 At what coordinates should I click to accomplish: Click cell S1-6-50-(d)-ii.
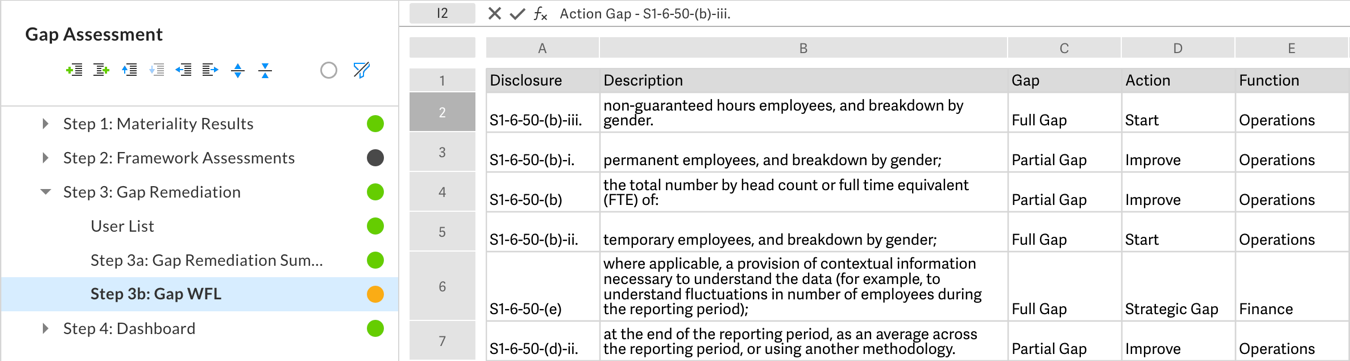click(542, 341)
